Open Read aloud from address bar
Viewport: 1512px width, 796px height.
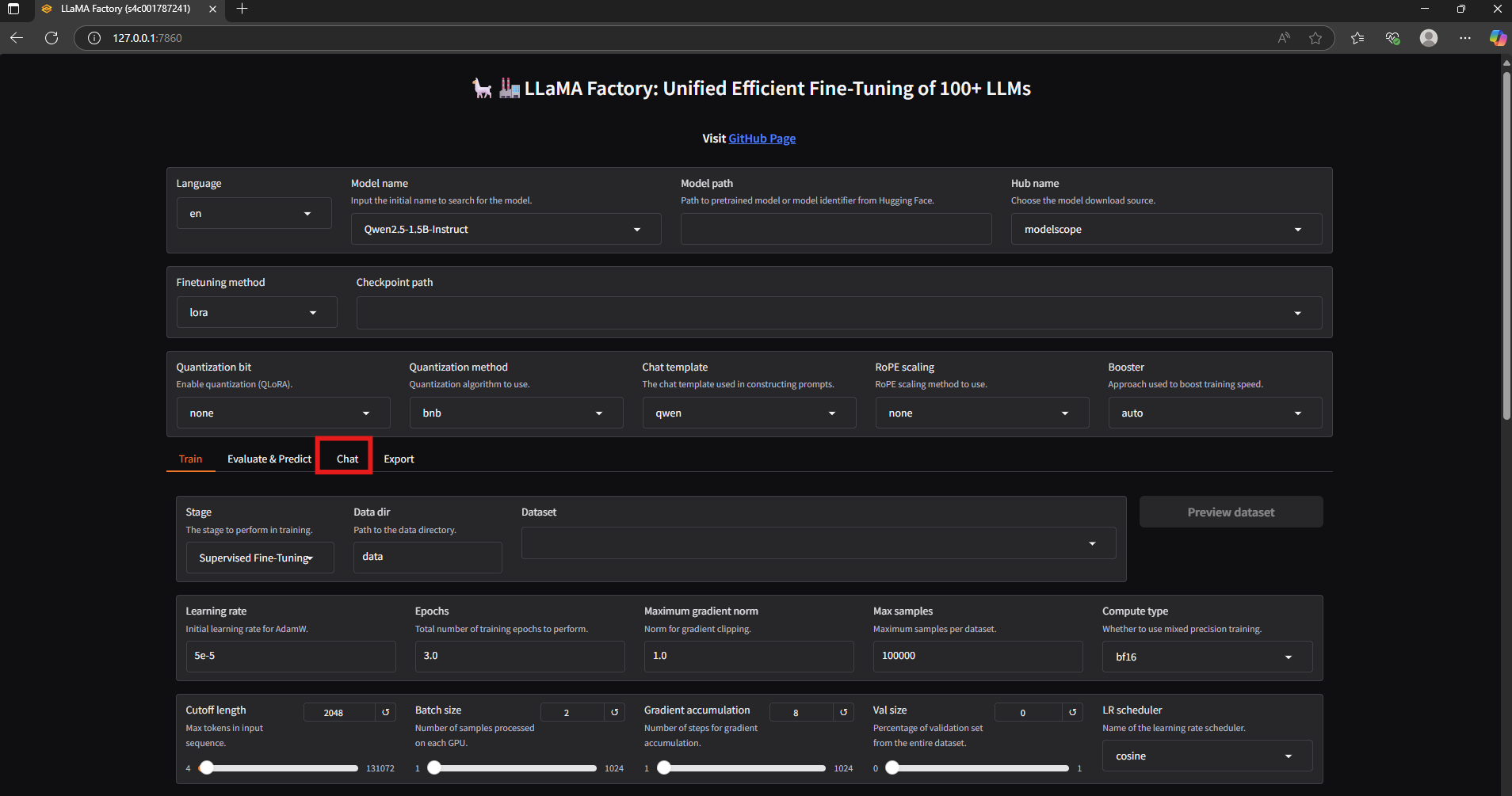(1284, 38)
